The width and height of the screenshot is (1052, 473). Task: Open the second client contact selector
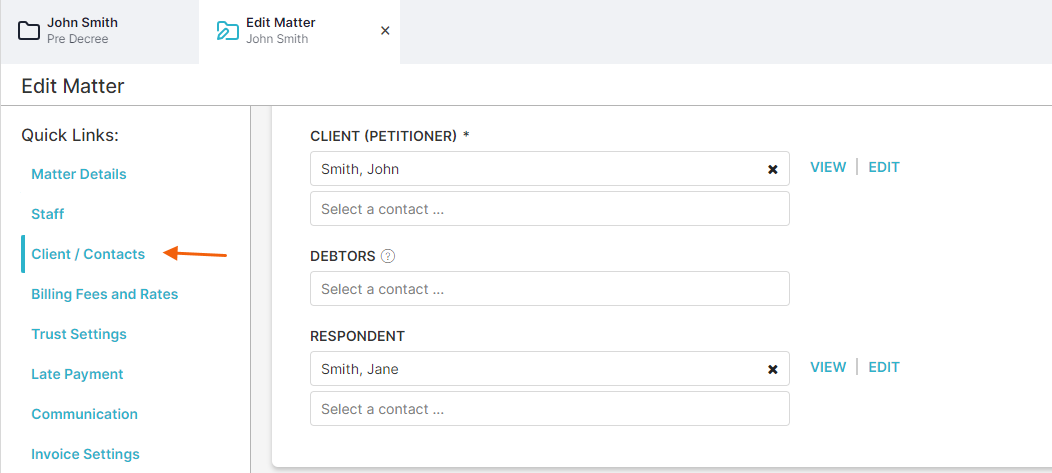[549, 209]
